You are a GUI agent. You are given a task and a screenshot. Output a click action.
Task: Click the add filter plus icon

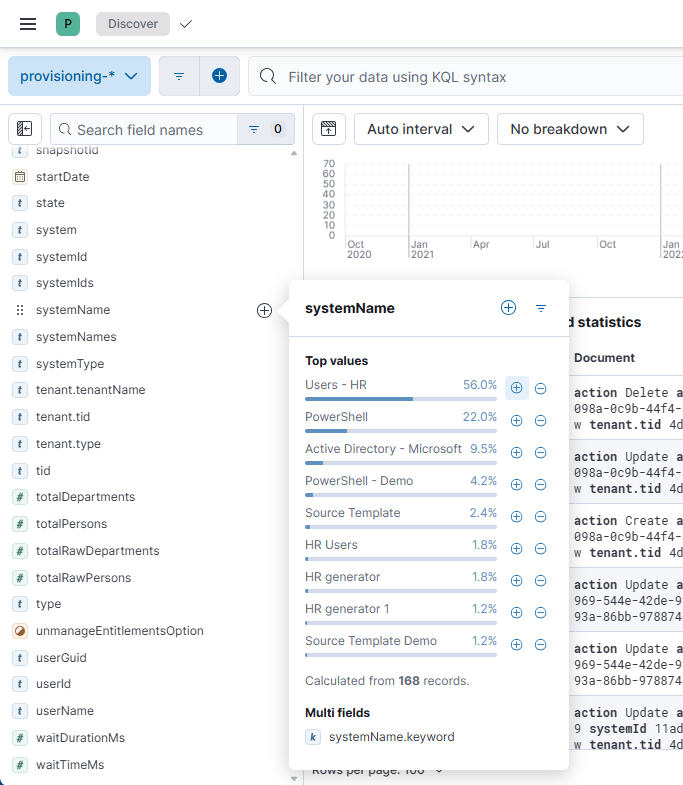(x=219, y=76)
